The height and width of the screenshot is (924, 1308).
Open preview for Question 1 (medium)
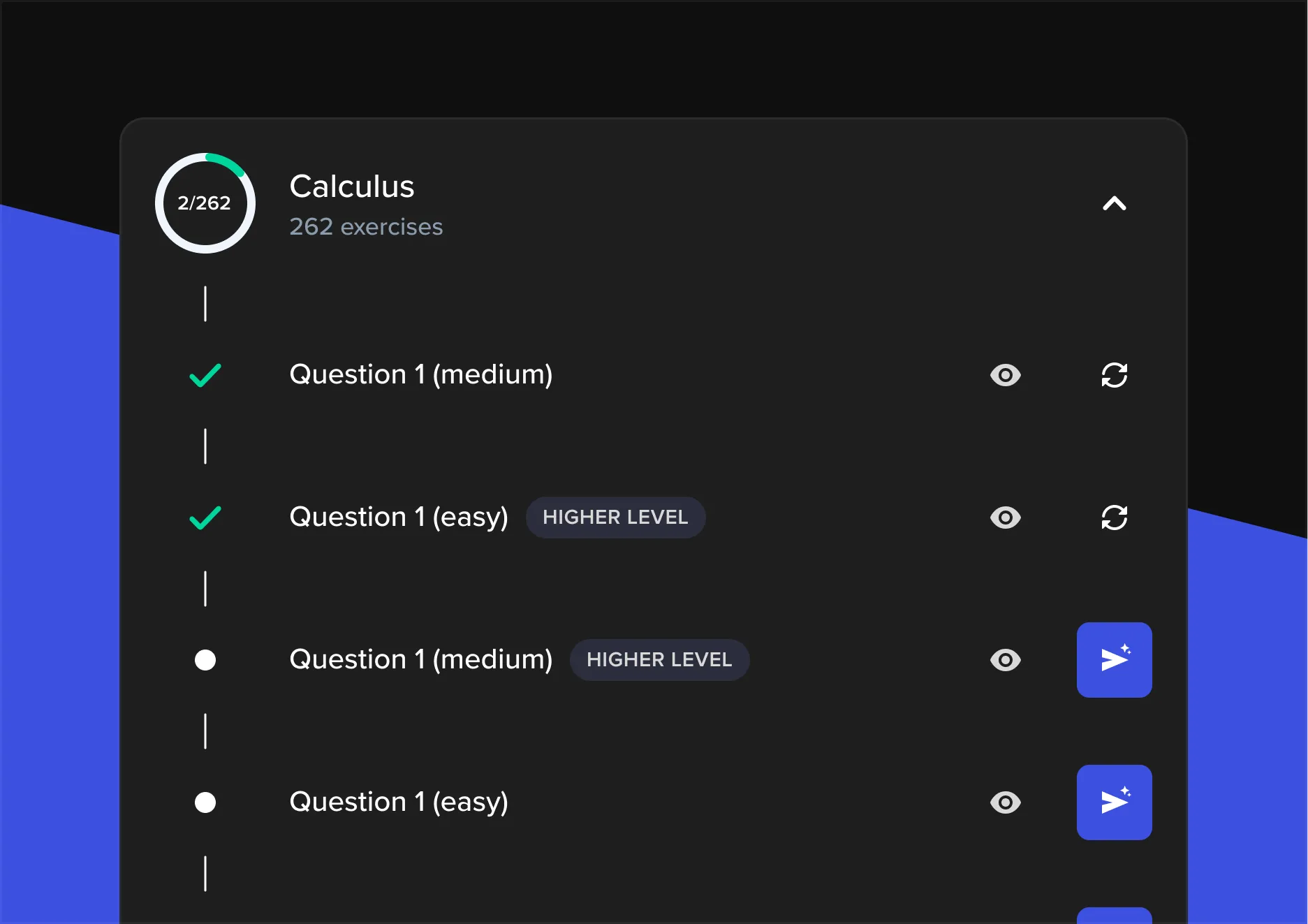pos(1005,375)
